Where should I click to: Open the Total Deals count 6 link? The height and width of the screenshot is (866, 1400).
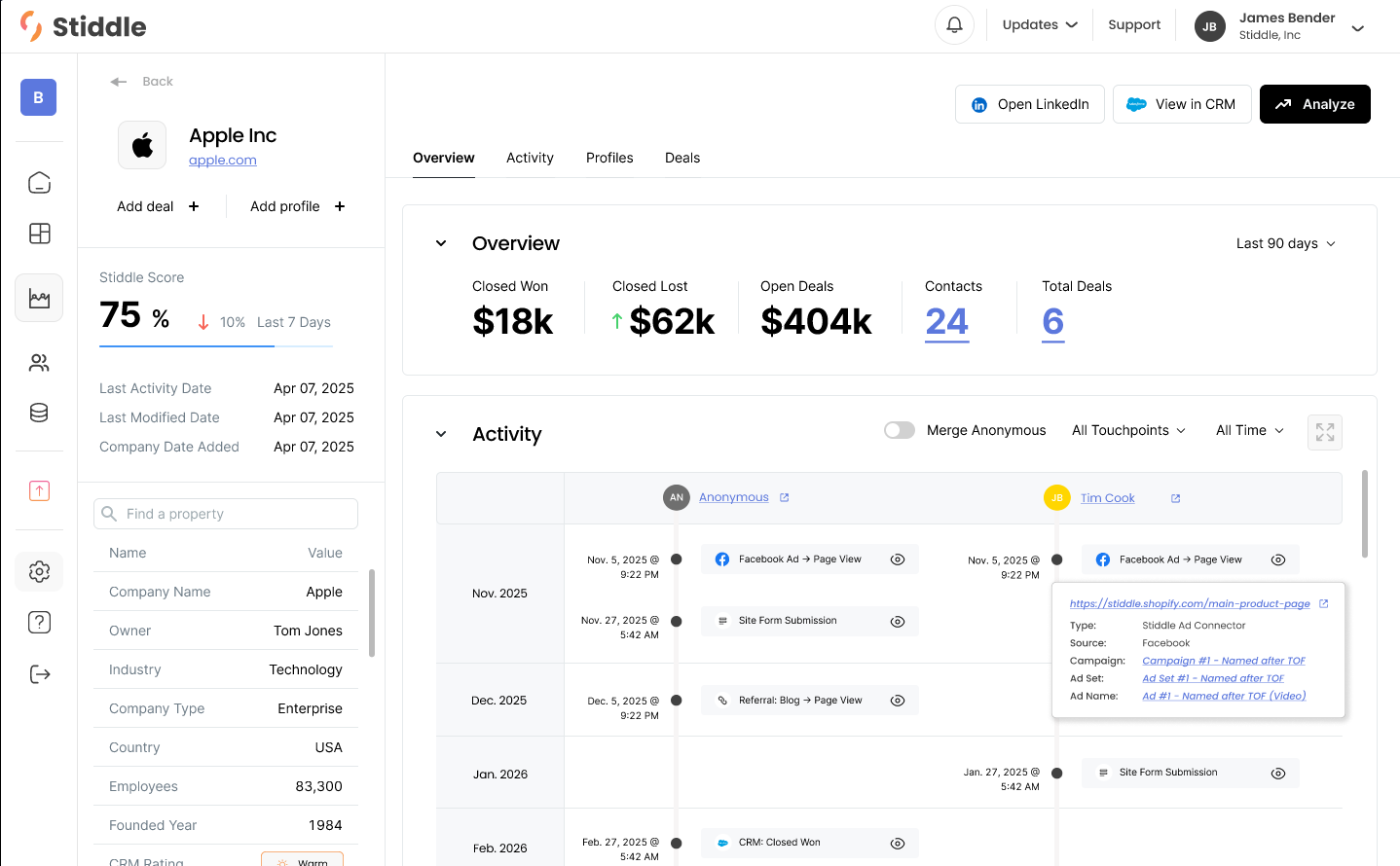1053,321
